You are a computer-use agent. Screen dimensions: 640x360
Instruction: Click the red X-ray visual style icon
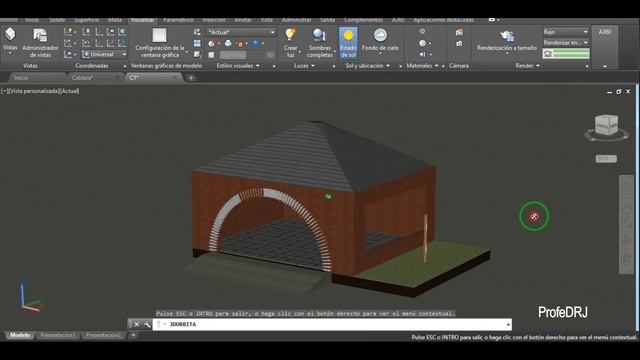211,43
